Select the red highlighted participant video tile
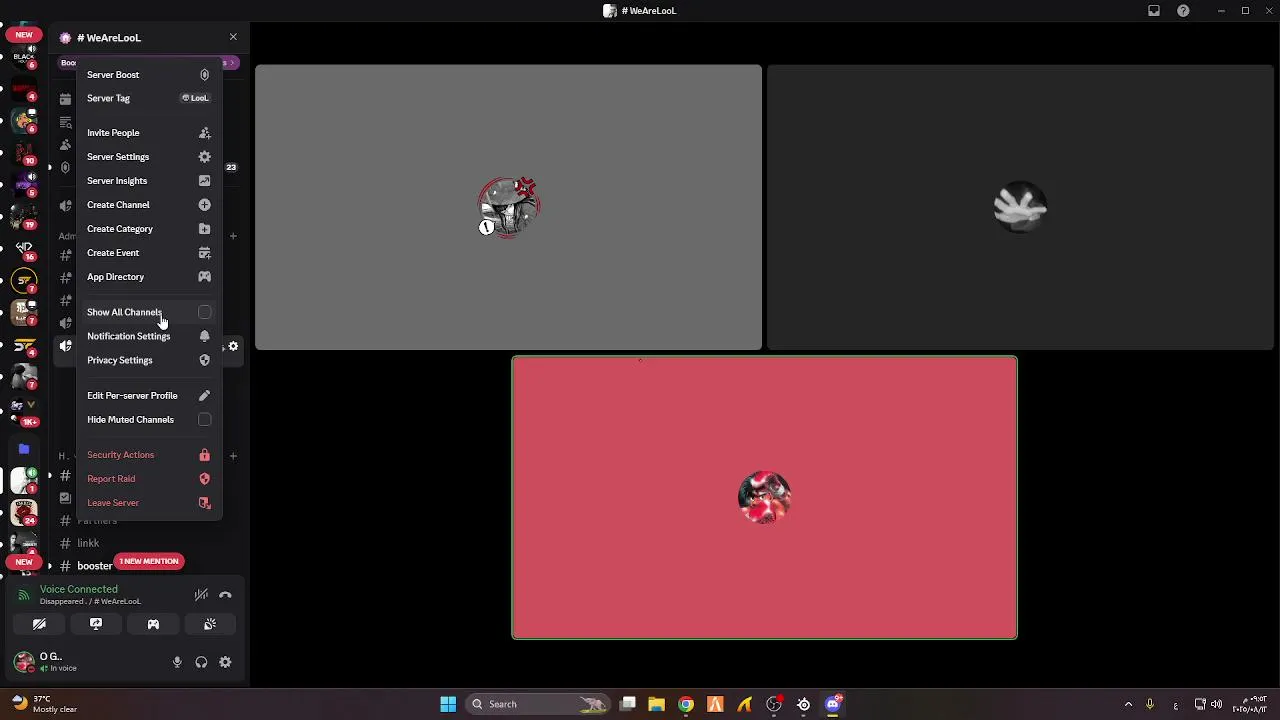The width and height of the screenshot is (1280, 720). coord(764,497)
